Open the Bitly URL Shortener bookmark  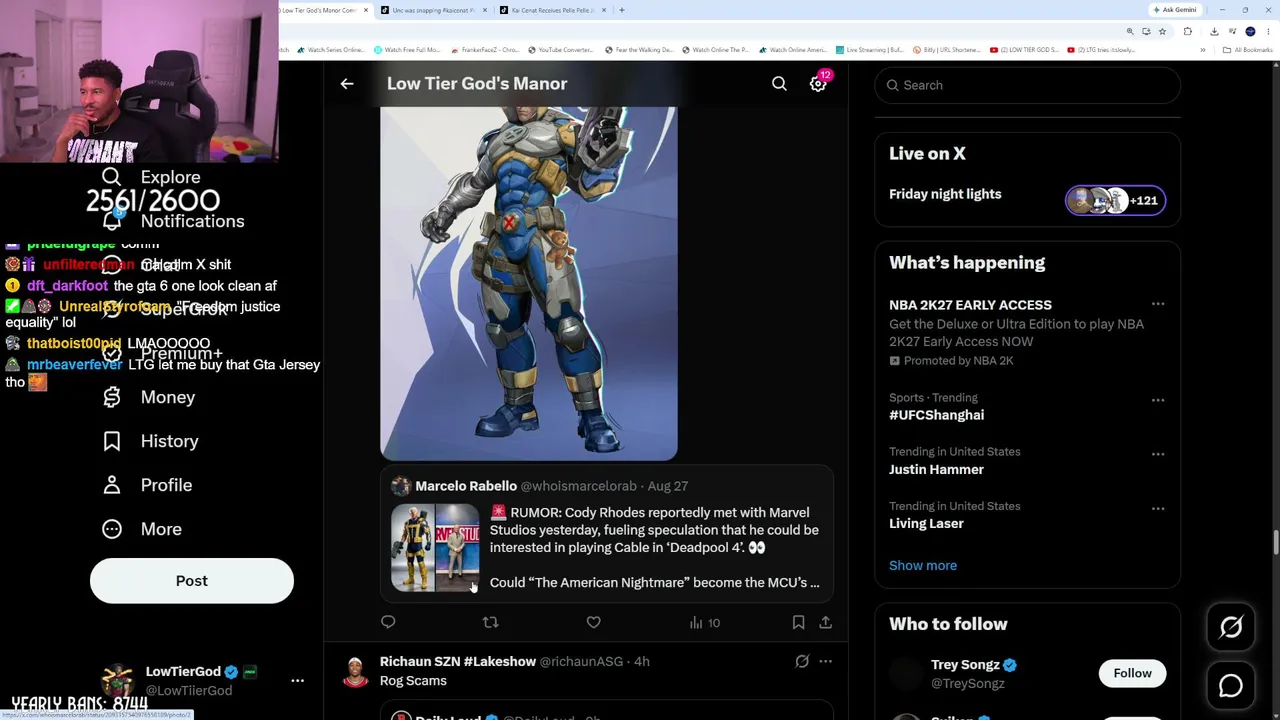(x=946, y=50)
